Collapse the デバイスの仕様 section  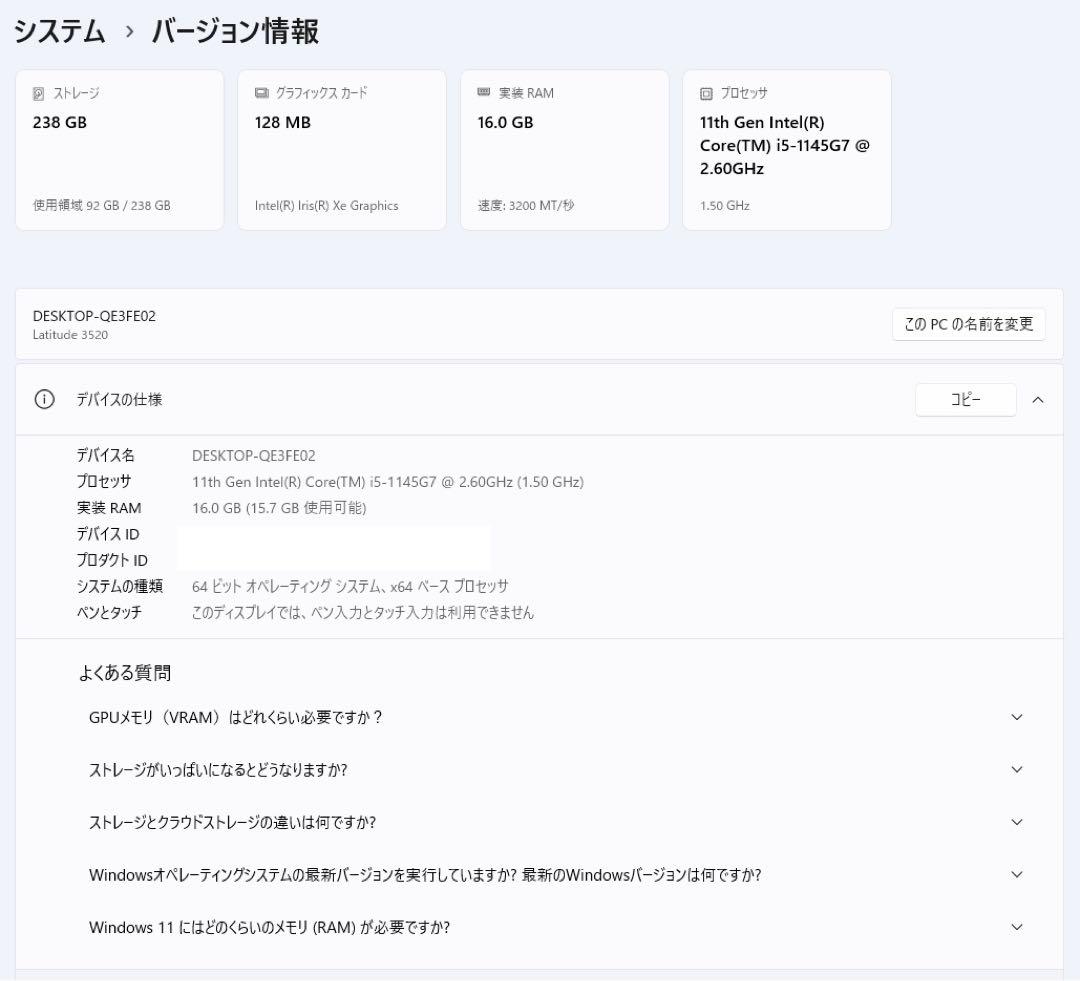[x=1038, y=399]
